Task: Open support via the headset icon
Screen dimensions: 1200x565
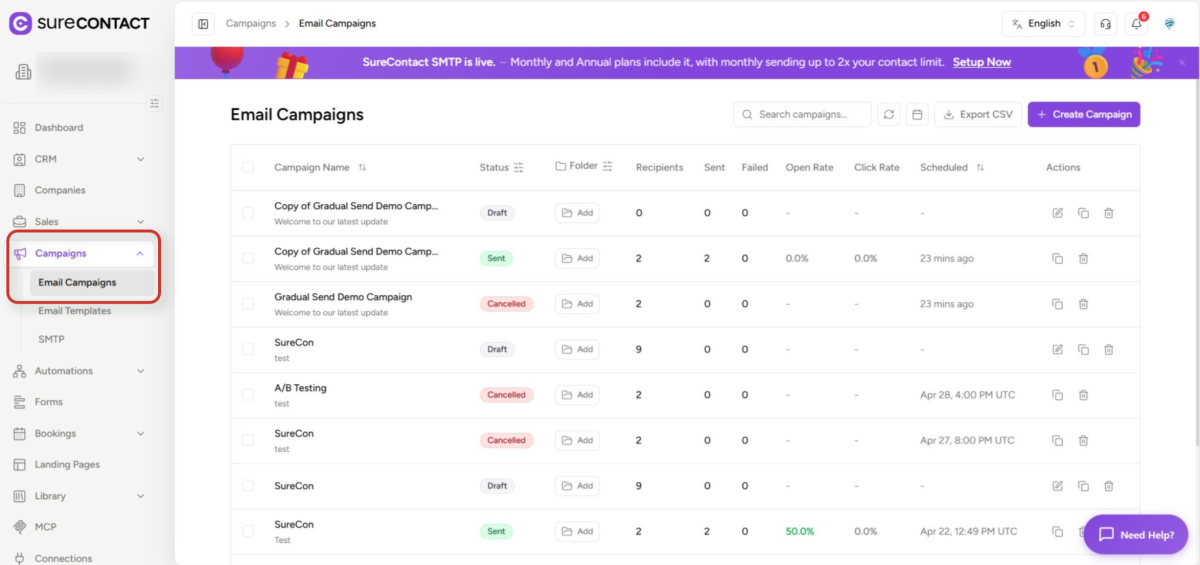Action: (1105, 24)
